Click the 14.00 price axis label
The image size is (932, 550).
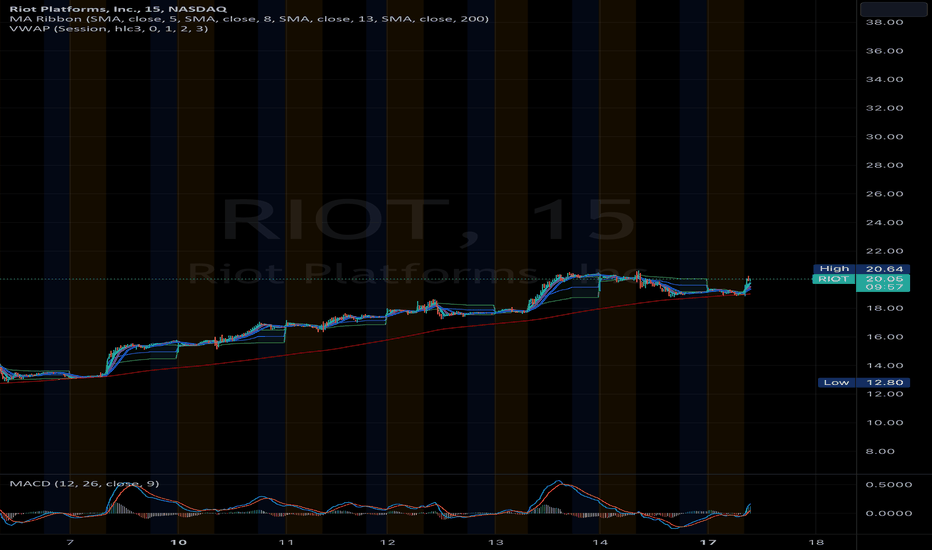pyautogui.click(x=884, y=365)
